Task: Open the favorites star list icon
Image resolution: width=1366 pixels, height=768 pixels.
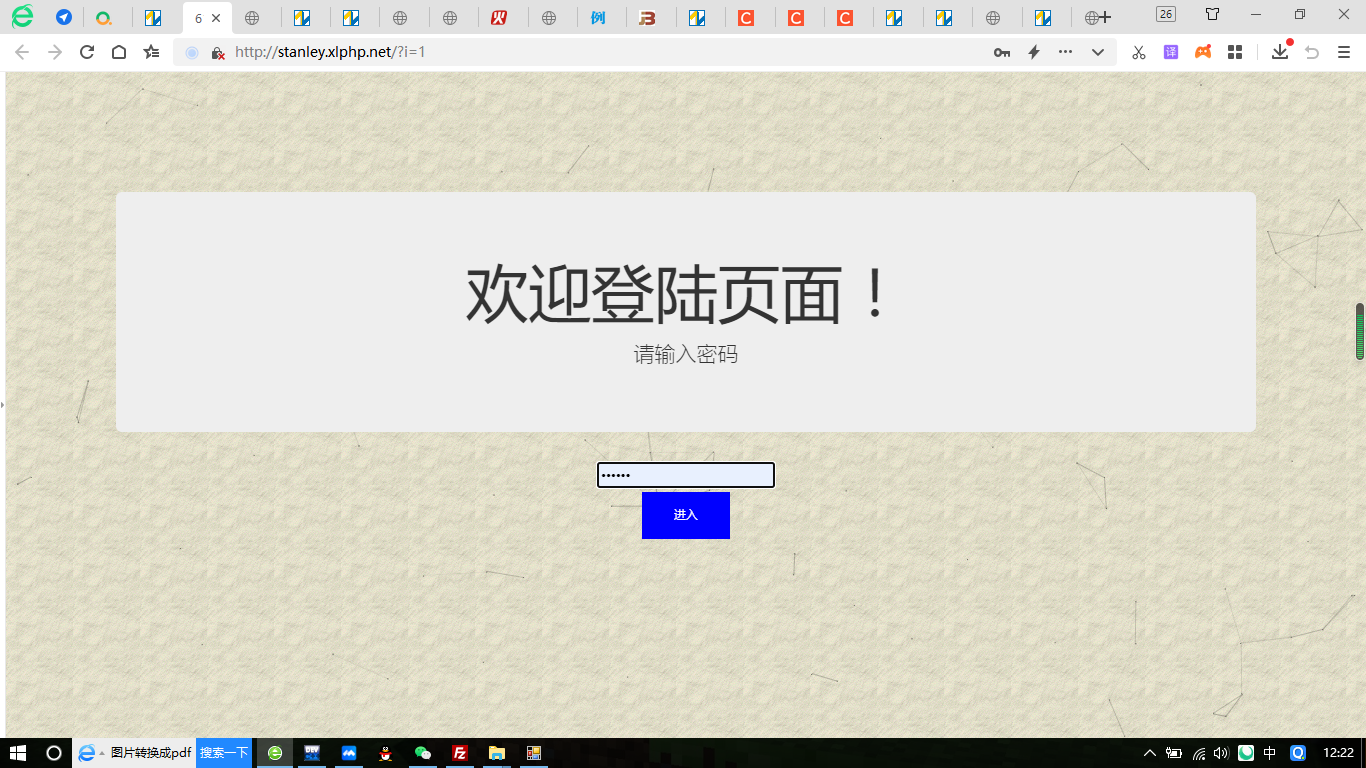Action: tap(151, 52)
